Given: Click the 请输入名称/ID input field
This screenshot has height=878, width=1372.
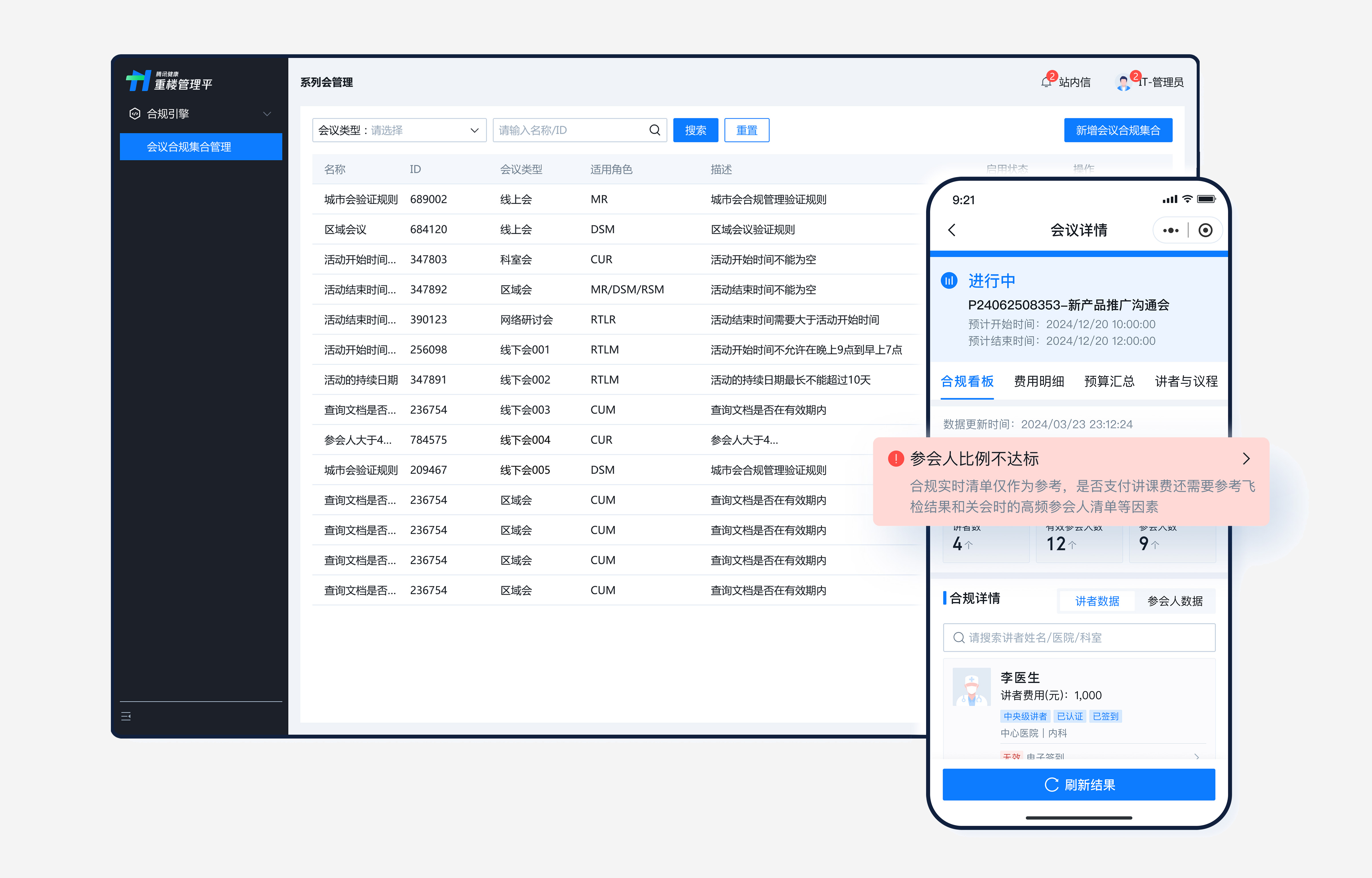Looking at the screenshot, I should point(570,131).
